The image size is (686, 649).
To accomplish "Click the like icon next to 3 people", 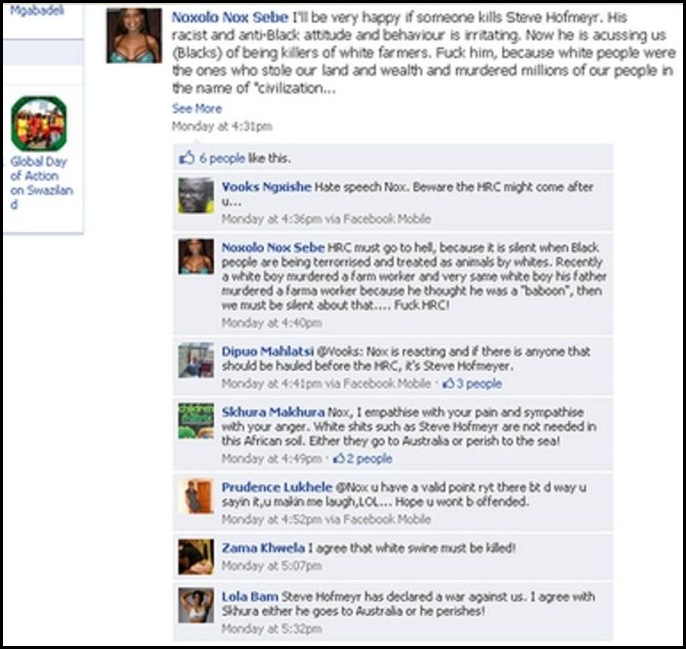I will [448, 384].
